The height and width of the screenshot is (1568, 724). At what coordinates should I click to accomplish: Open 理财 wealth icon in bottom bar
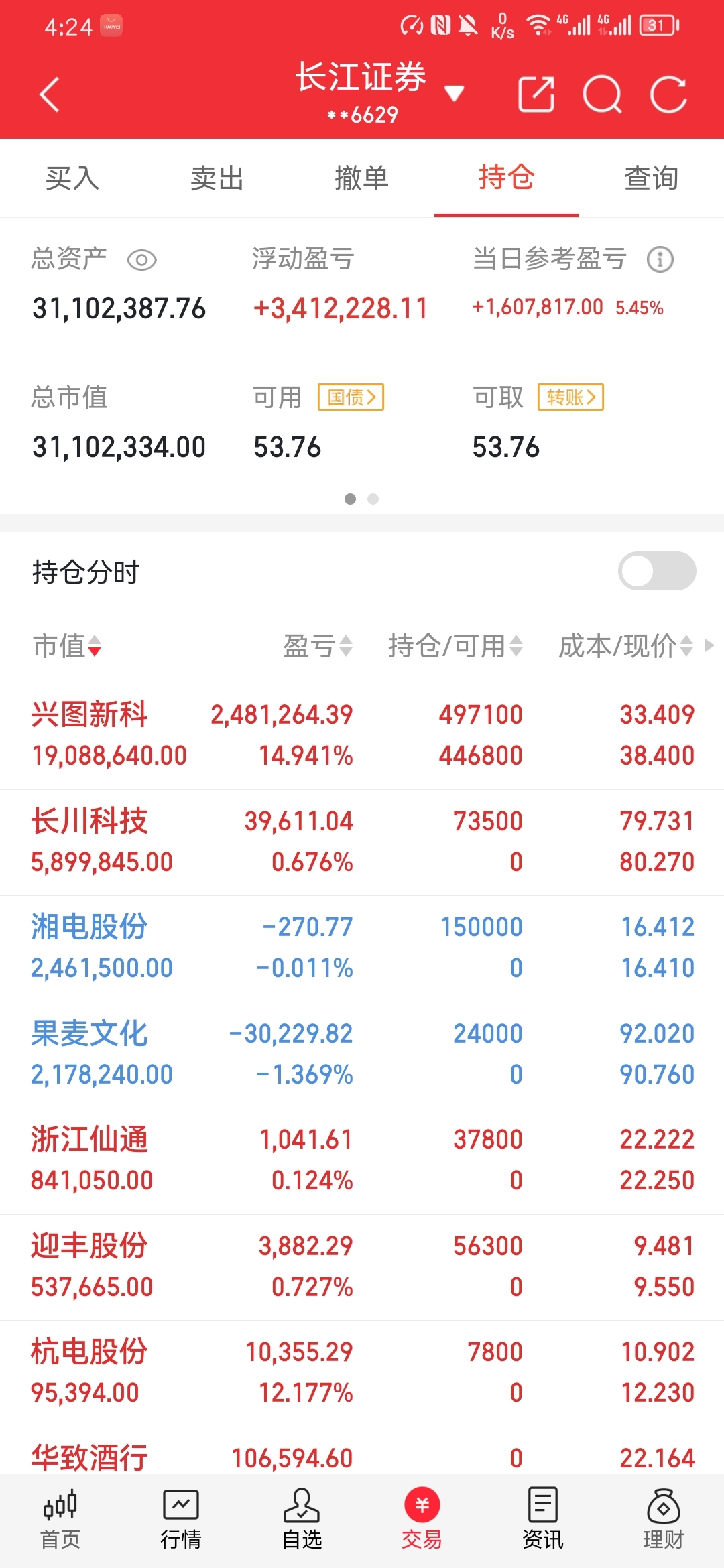click(x=663, y=1520)
